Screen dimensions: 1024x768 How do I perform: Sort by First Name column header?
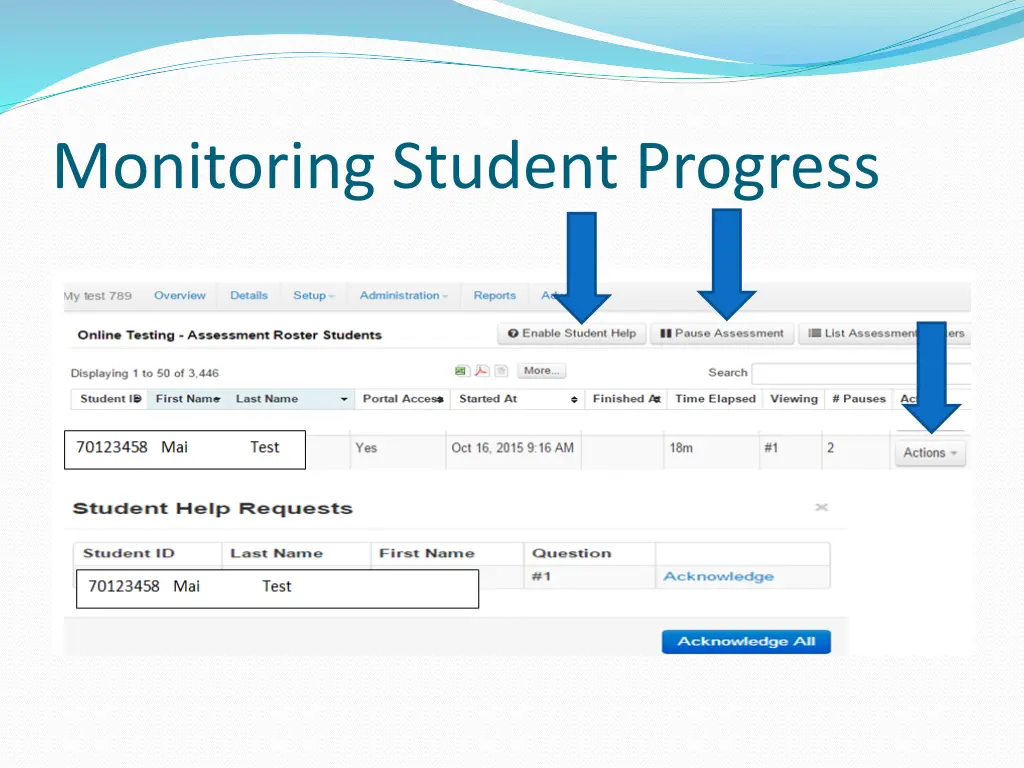tap(187, 399)
